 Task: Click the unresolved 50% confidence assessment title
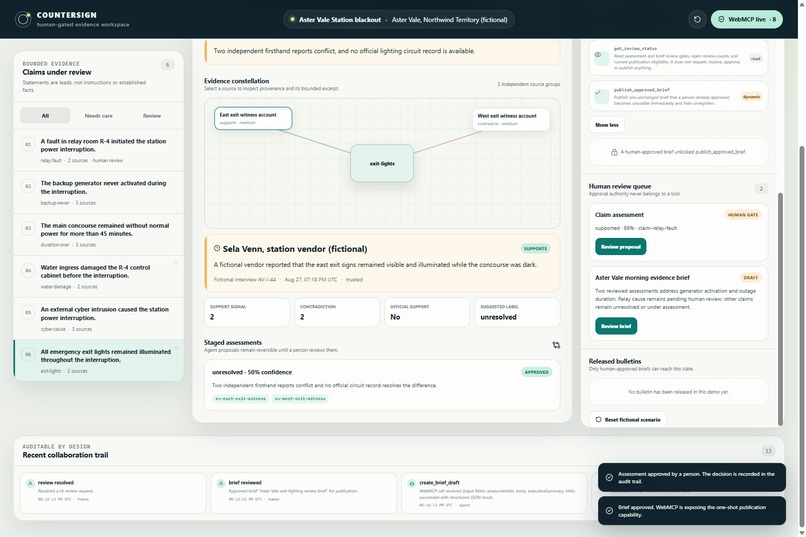(x=252, y=372)
